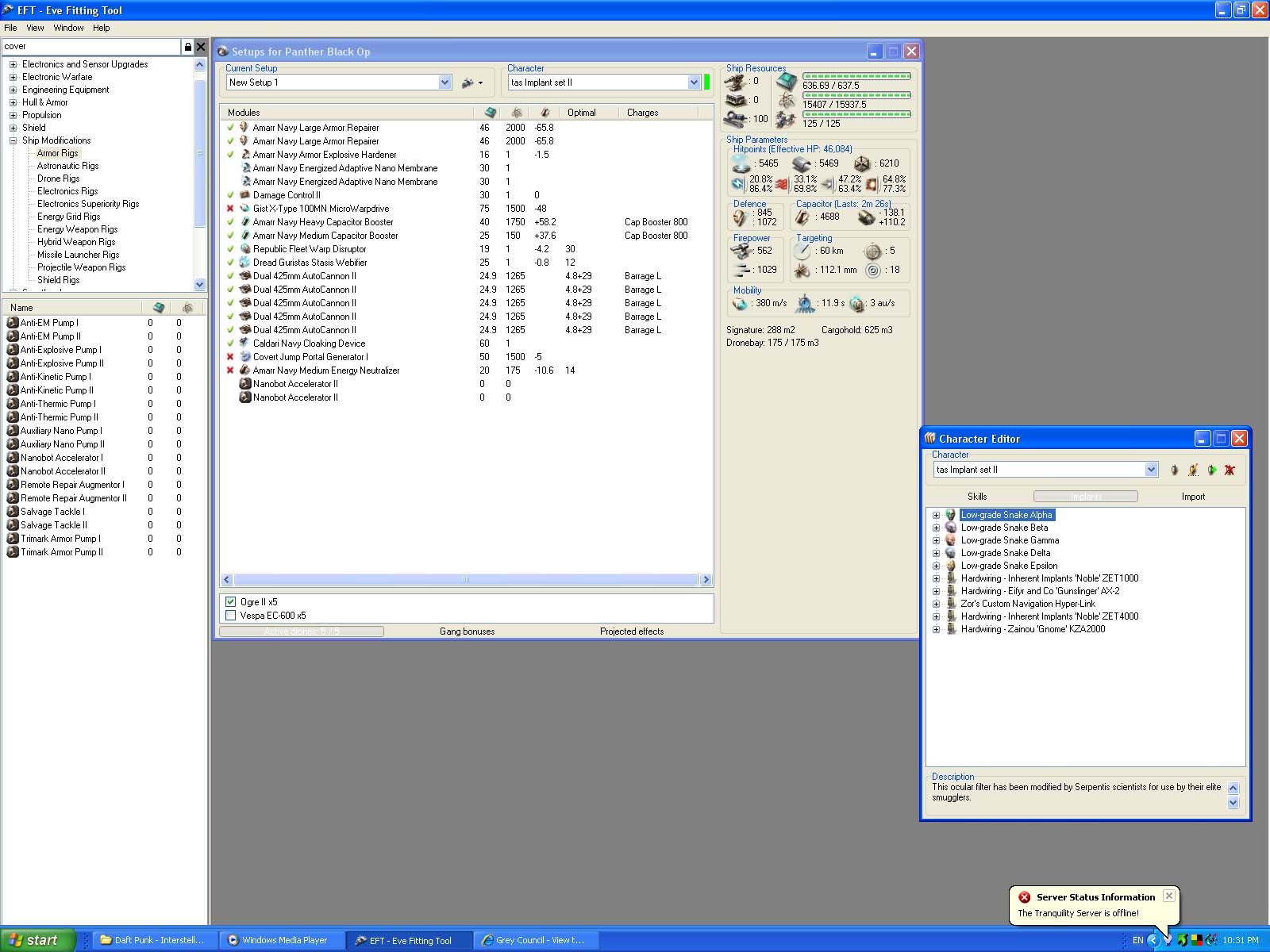This screenshot has width=1270, height=952.
Task: Show the Projected effects panel
Action: (632, 631)
